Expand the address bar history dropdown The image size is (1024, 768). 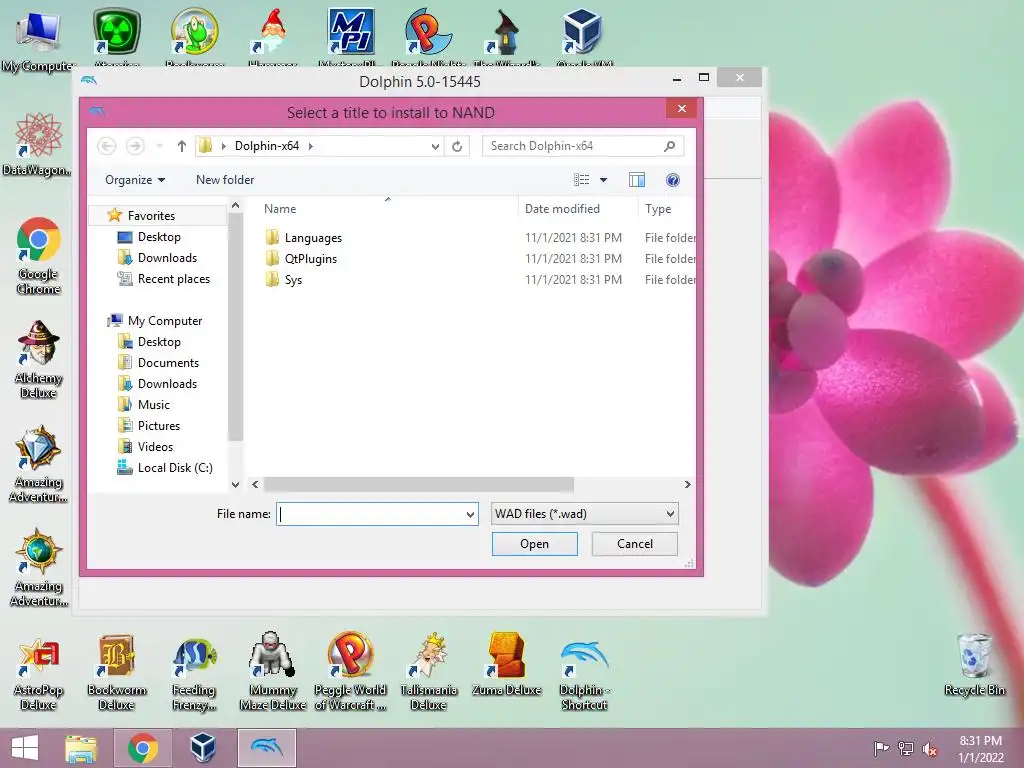click(435, 146)
